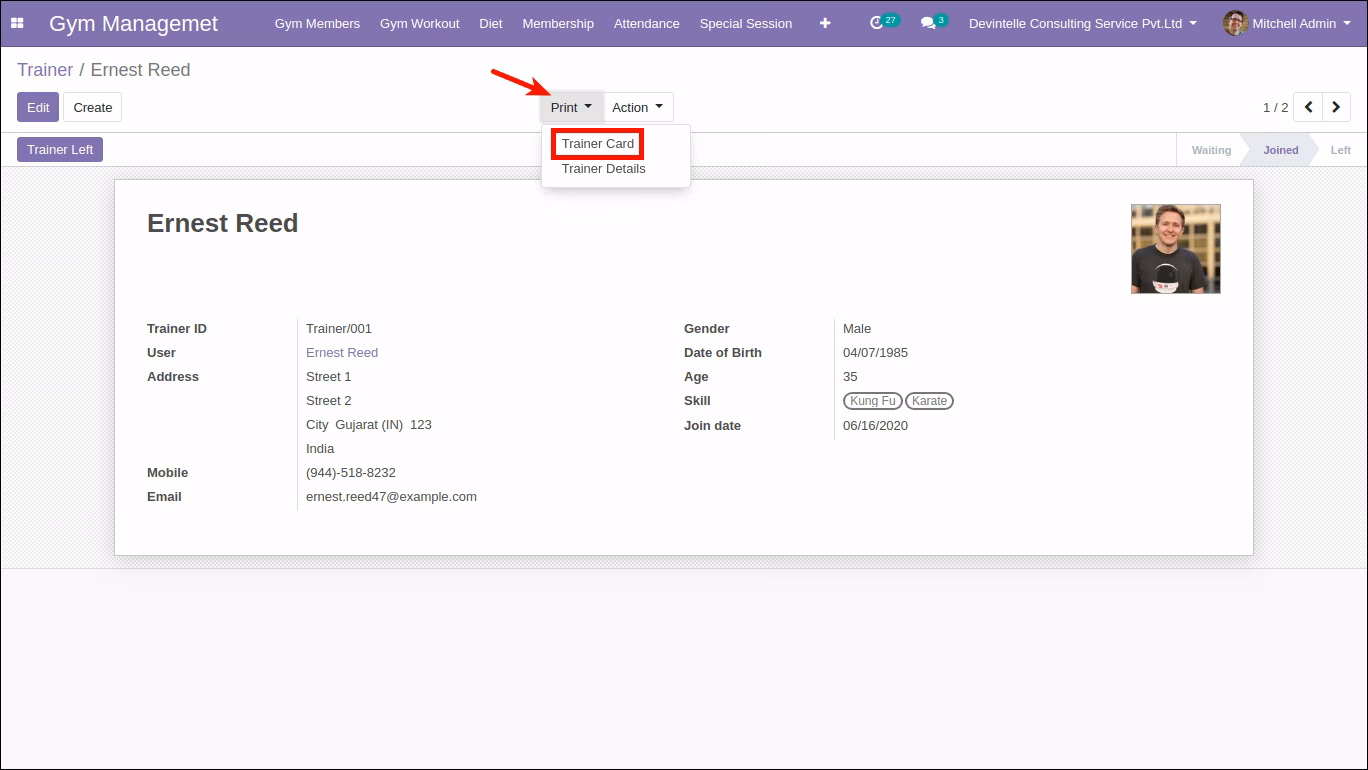Click the Trainer Left button
The width and height of the screenshot is (1368, 770).
(x=60, y=149)
